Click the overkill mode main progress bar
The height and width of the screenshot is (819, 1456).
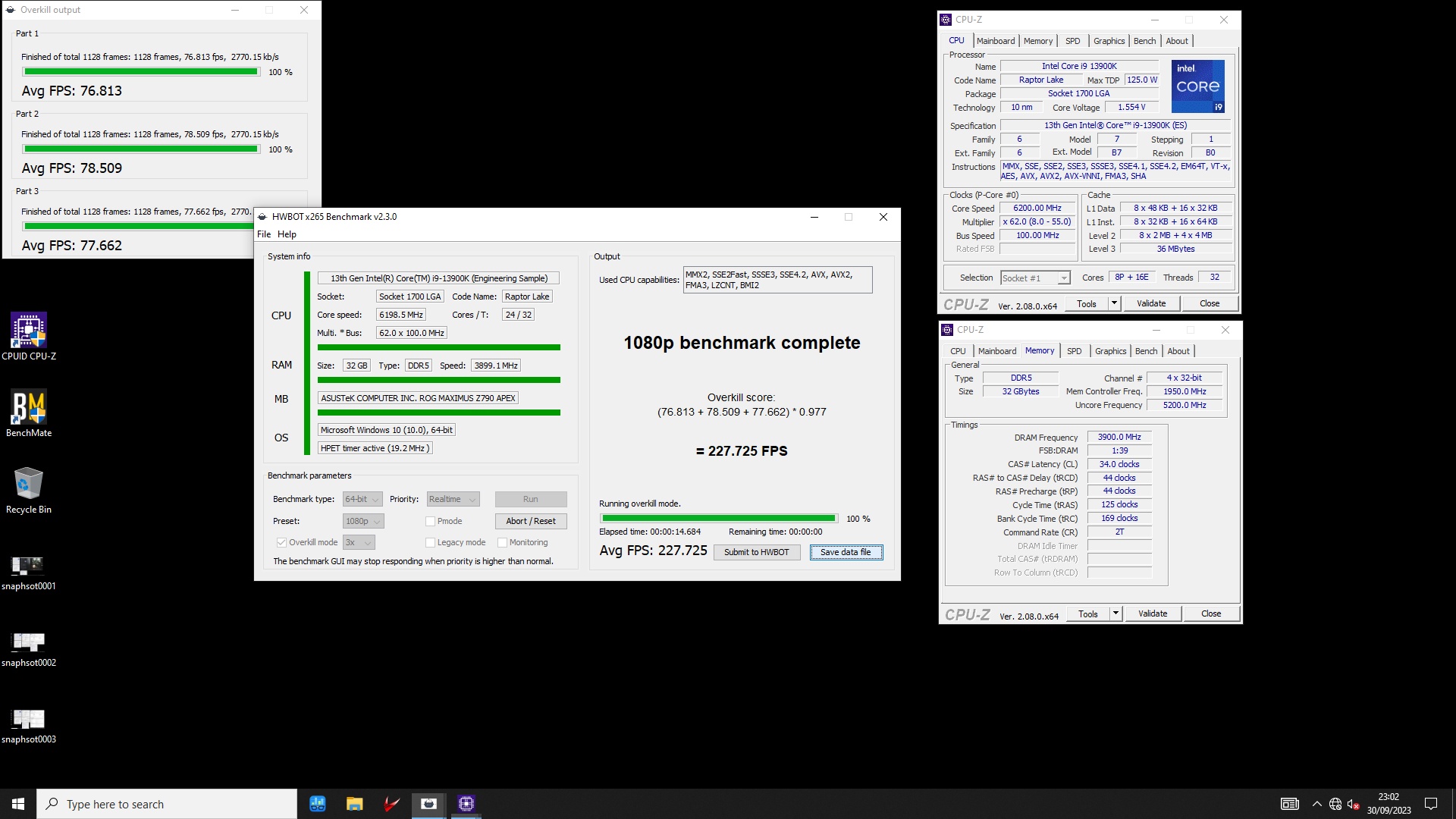719,519
